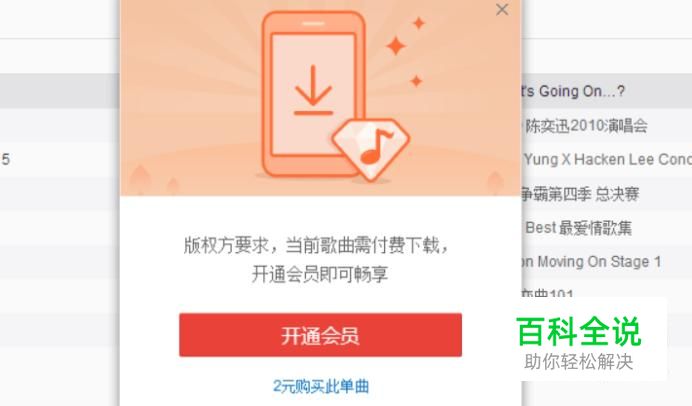Click the 助你轻松解决 slogan text
The height and width of the screenshot is (406, 692).
(x=579, y=362)
